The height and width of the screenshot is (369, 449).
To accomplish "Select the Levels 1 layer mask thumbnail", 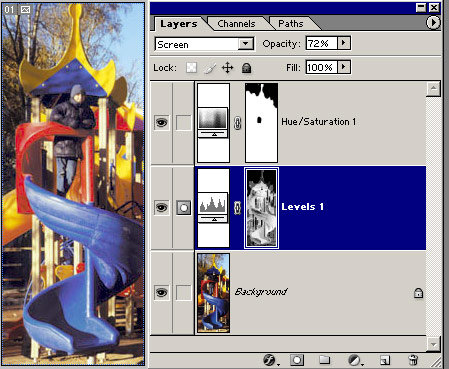I will [x=261, y=208].
